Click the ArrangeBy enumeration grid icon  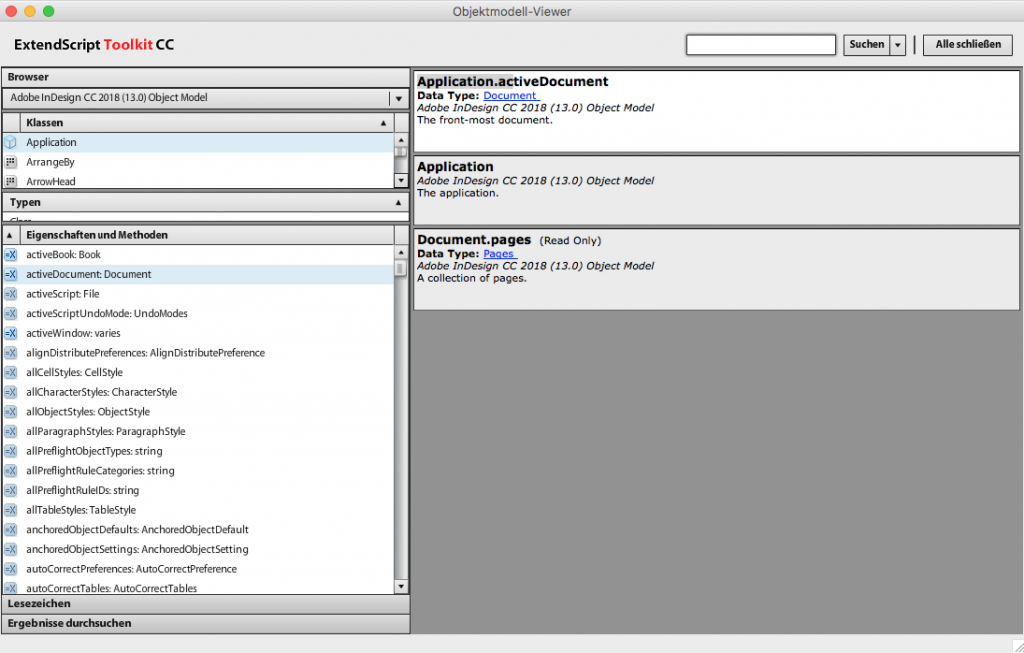pos(10,162)
